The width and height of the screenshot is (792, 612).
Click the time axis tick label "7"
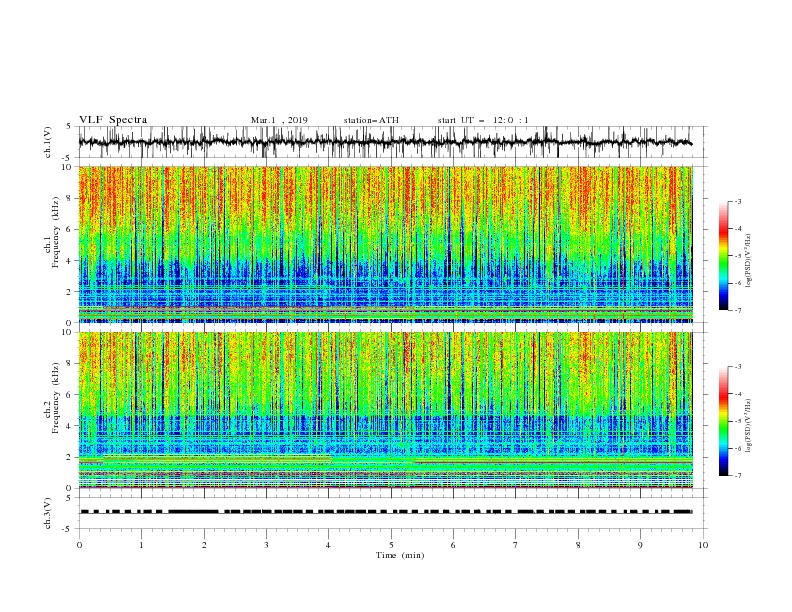[516, 545]
